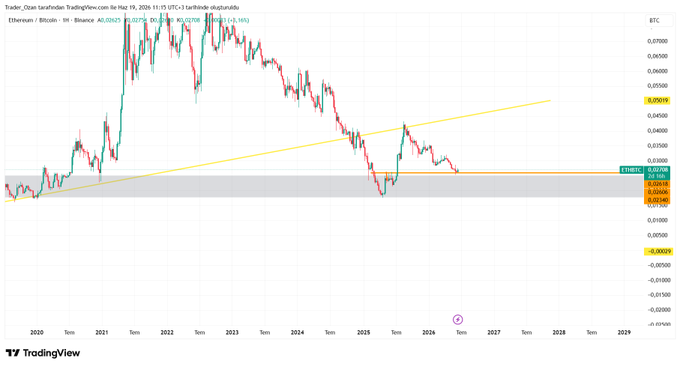Click the 2029 label on time axis

tap(624, 333)
